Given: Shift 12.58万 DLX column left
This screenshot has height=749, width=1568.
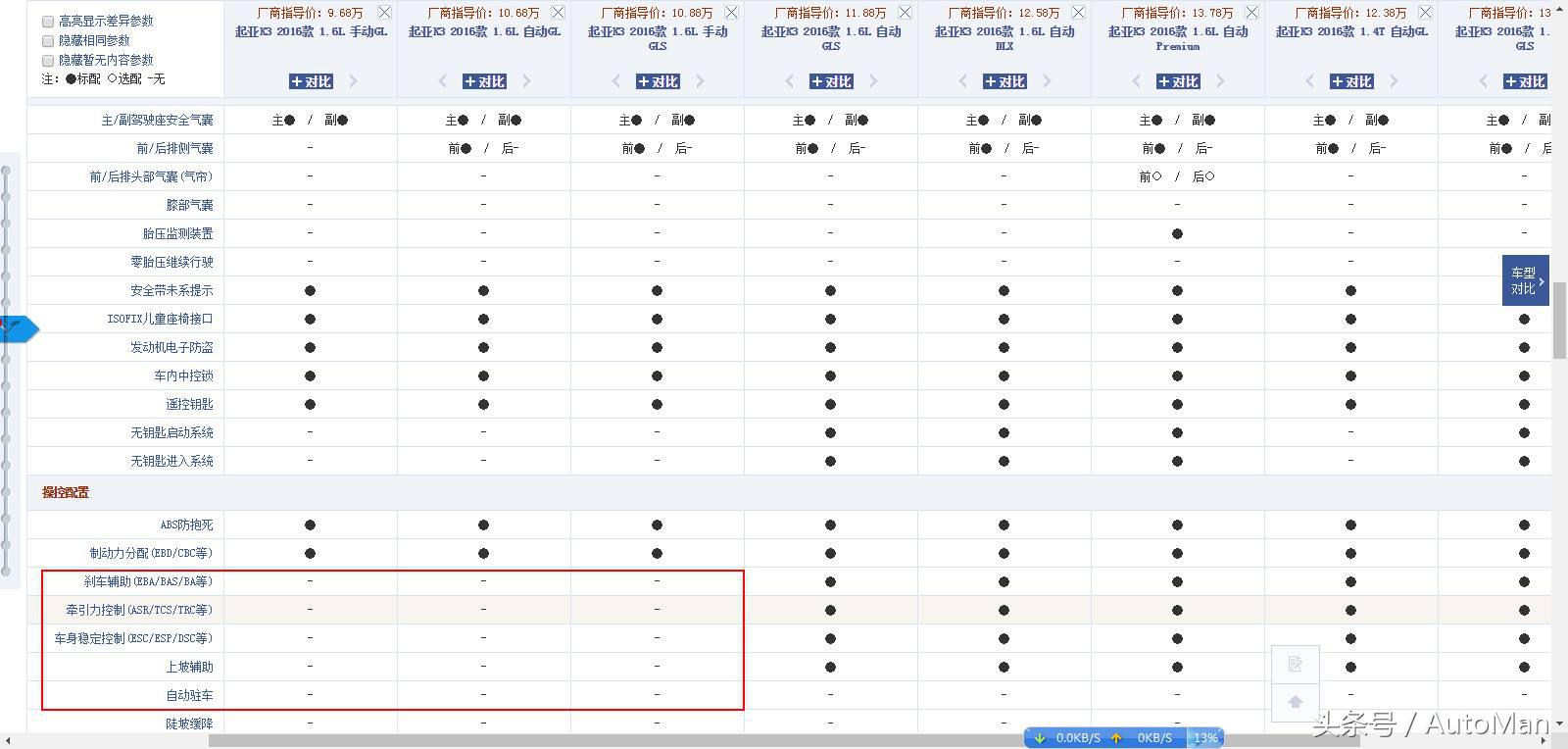Looking at the screenshot, I should [x=962, y=81].
